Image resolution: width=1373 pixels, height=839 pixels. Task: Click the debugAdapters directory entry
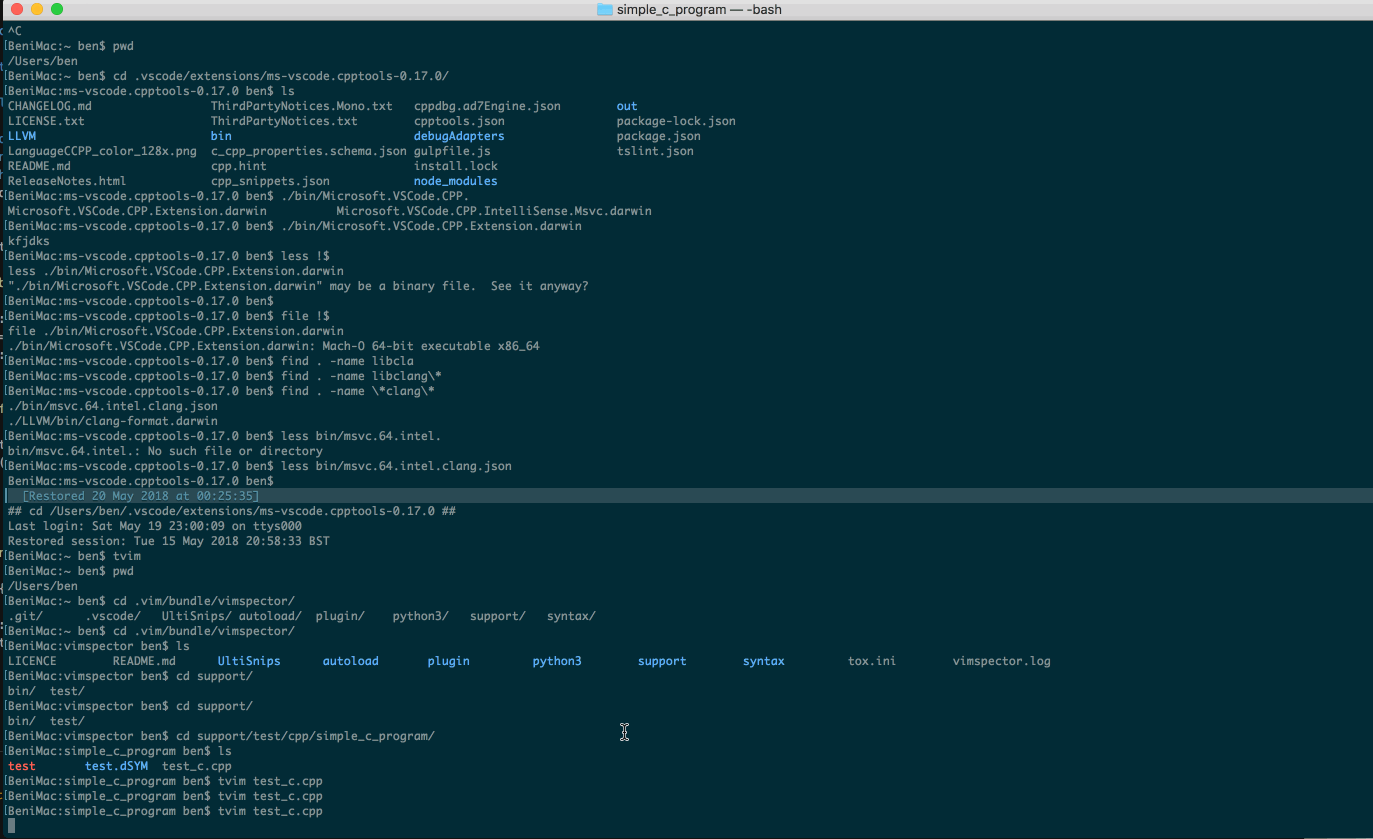(459, 136)
